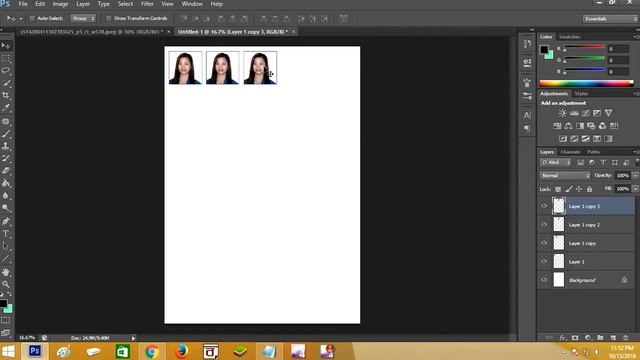Open the Filter menu
The image size is (640, 360).
[147, 4]
